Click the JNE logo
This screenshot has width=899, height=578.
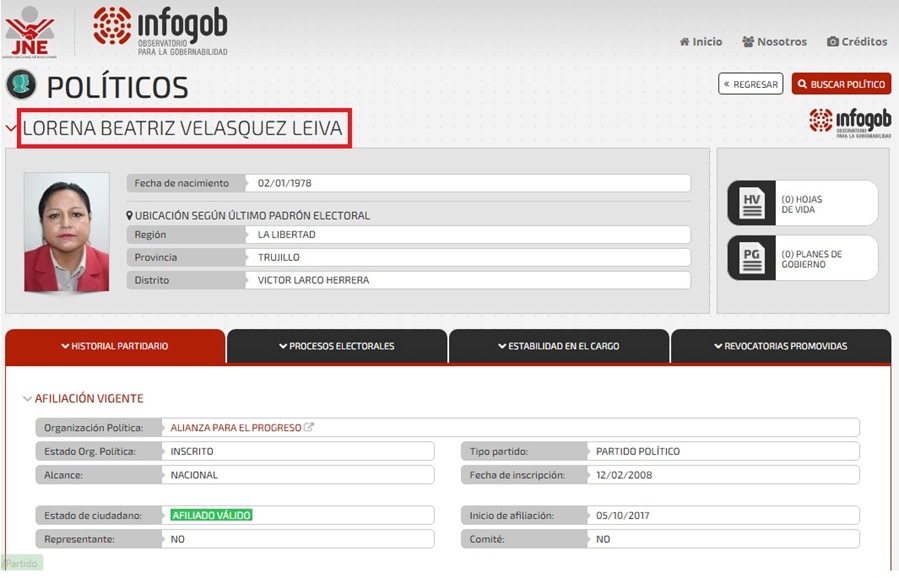click(x=29, y=31)
